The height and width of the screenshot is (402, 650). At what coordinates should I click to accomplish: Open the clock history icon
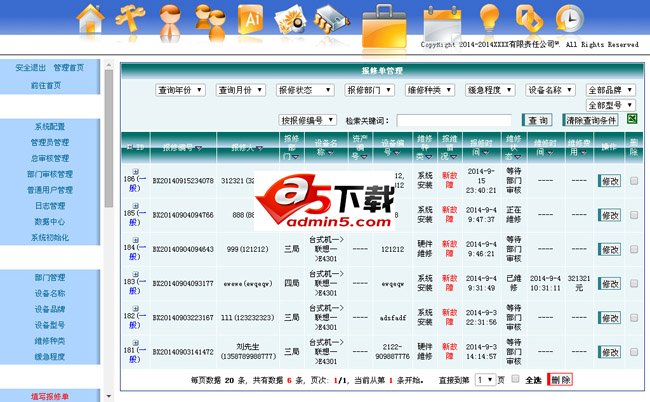[570, 18]
